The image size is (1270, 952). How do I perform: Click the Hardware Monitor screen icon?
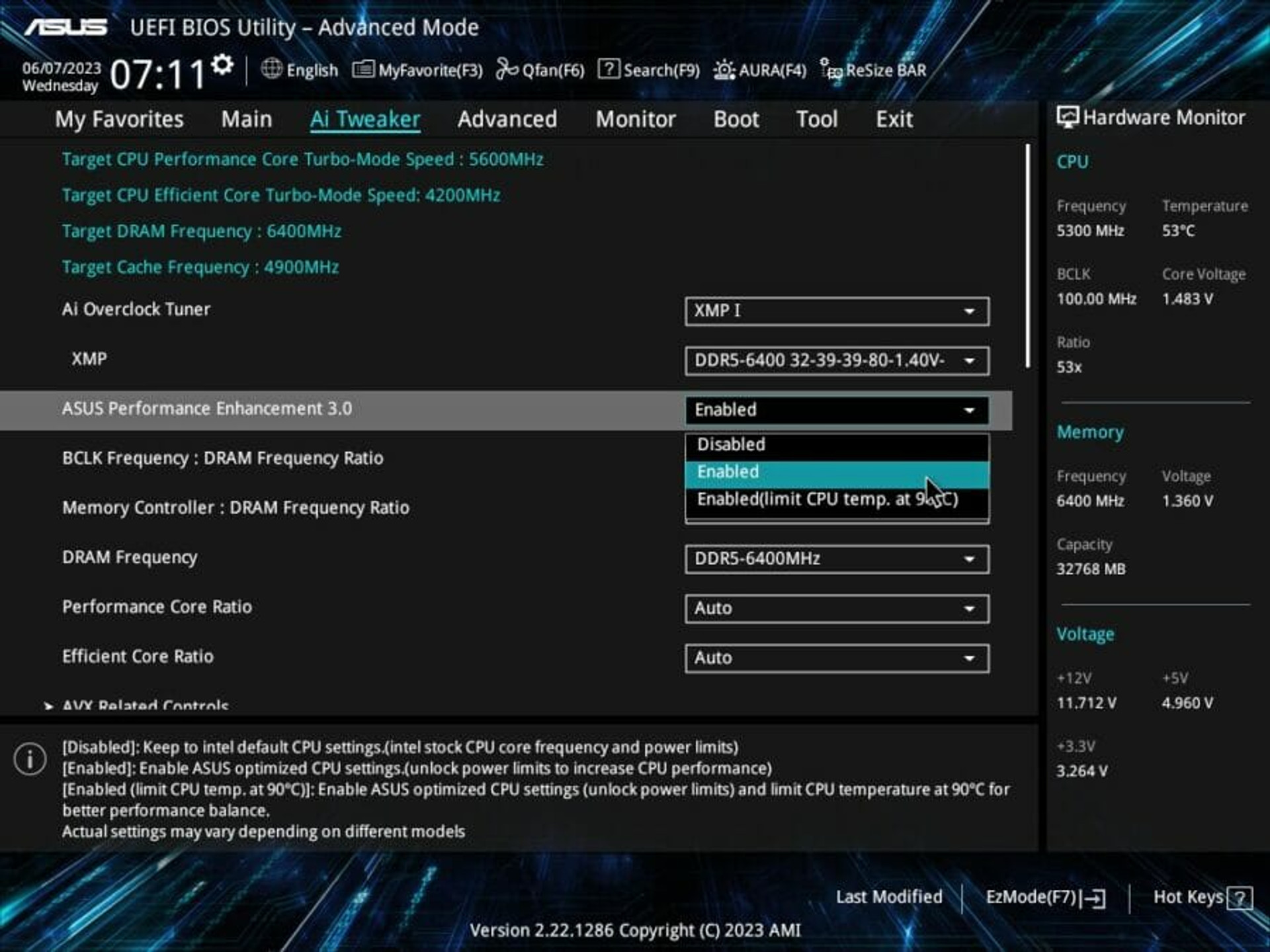pyautogui.click(x=1067, y=117)
